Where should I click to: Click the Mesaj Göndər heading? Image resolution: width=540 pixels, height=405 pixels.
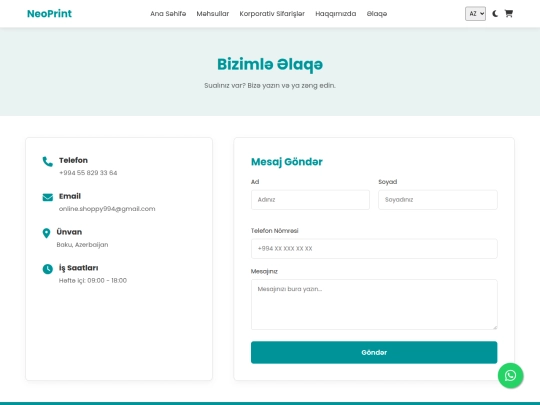[x=287, y=162]
